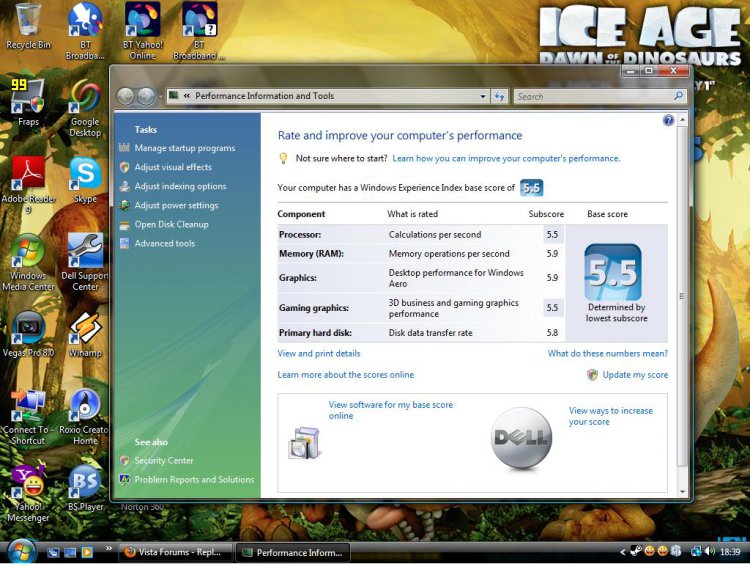Switch to the Vista Forums Firefox taskbar button
The height and width of the screenshot is (564, 750).
(175, 552)
